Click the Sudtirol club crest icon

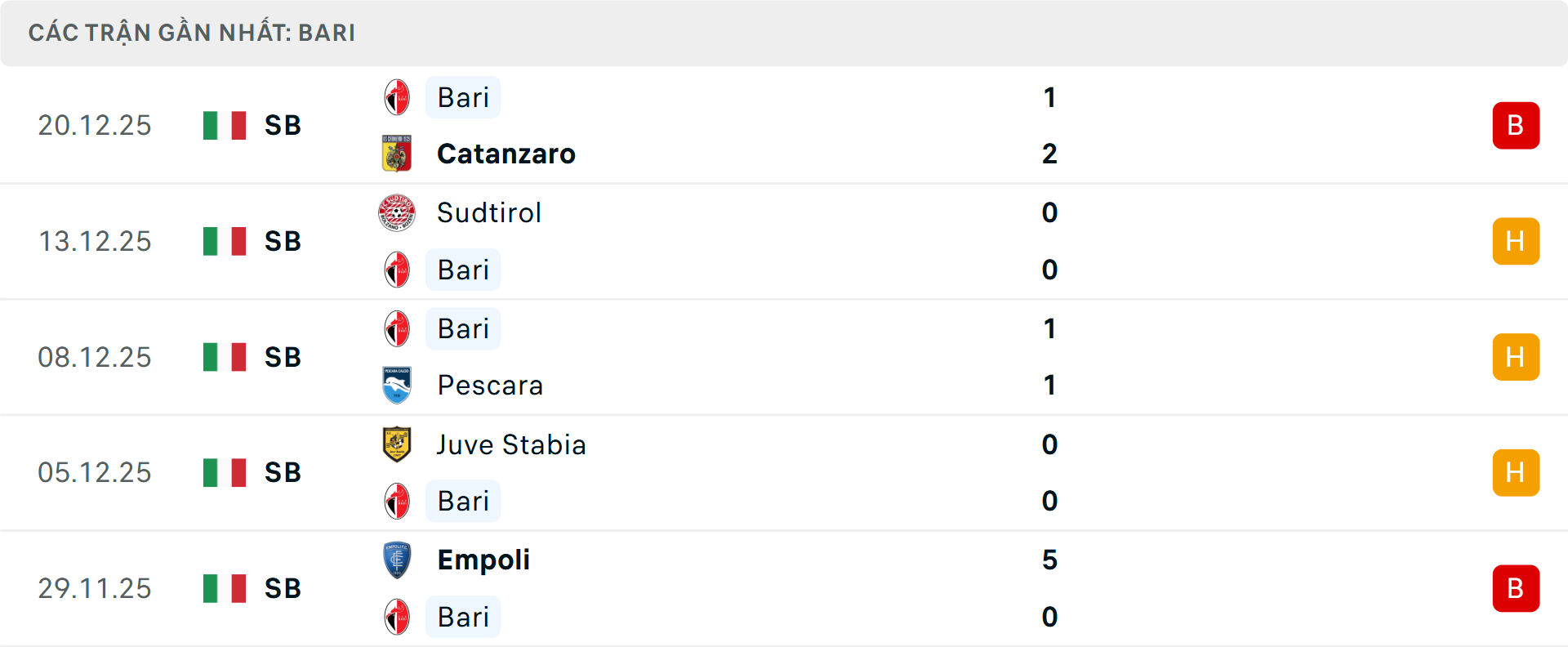pos(397,213)
